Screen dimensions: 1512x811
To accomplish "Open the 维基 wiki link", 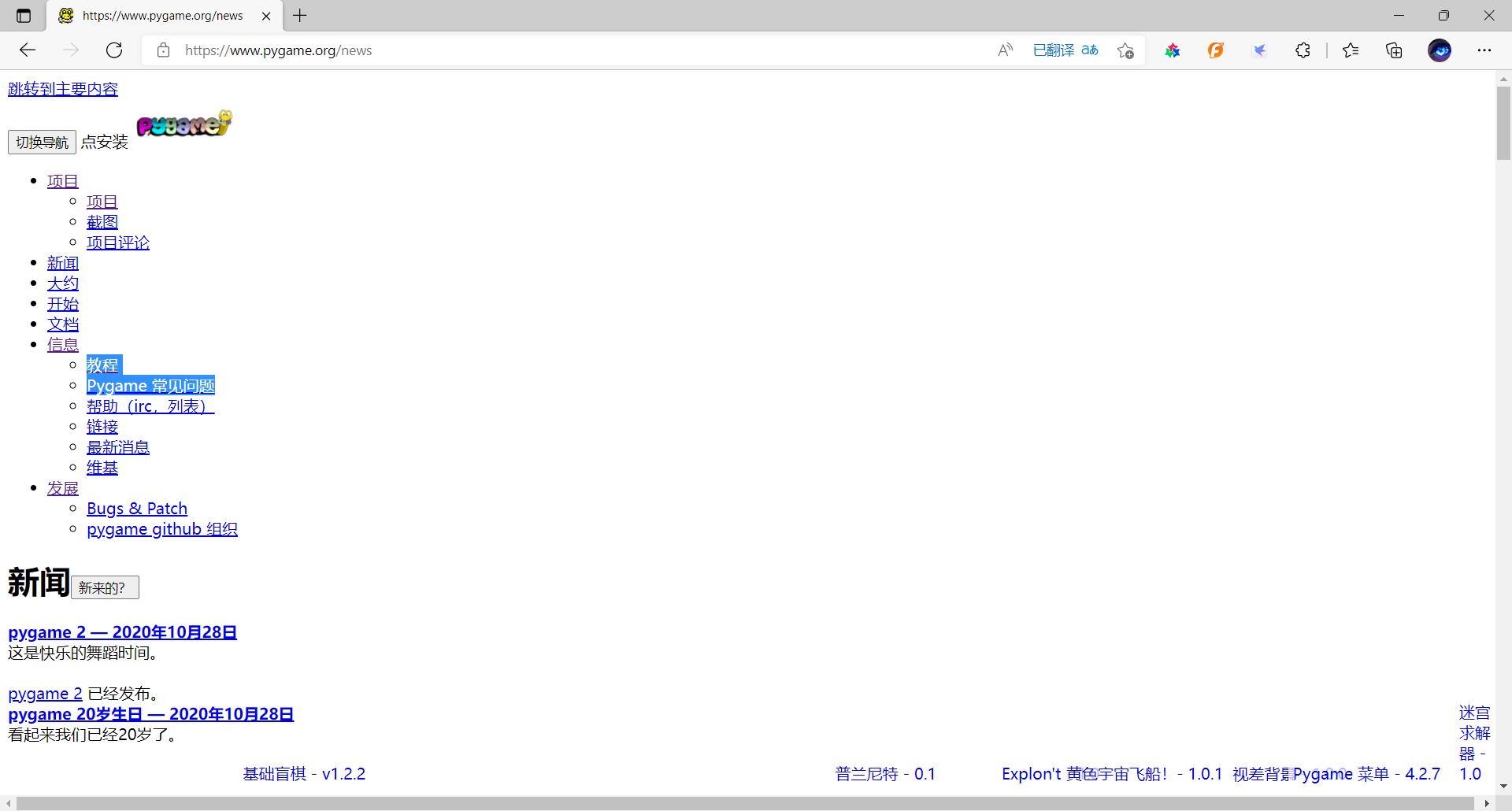I will click(102, 468).
